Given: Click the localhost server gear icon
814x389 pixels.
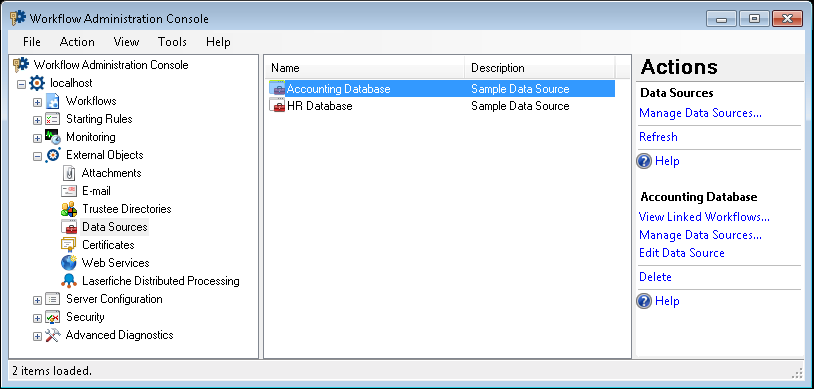Looking at the screenshot, I should [x=37, y=83].
